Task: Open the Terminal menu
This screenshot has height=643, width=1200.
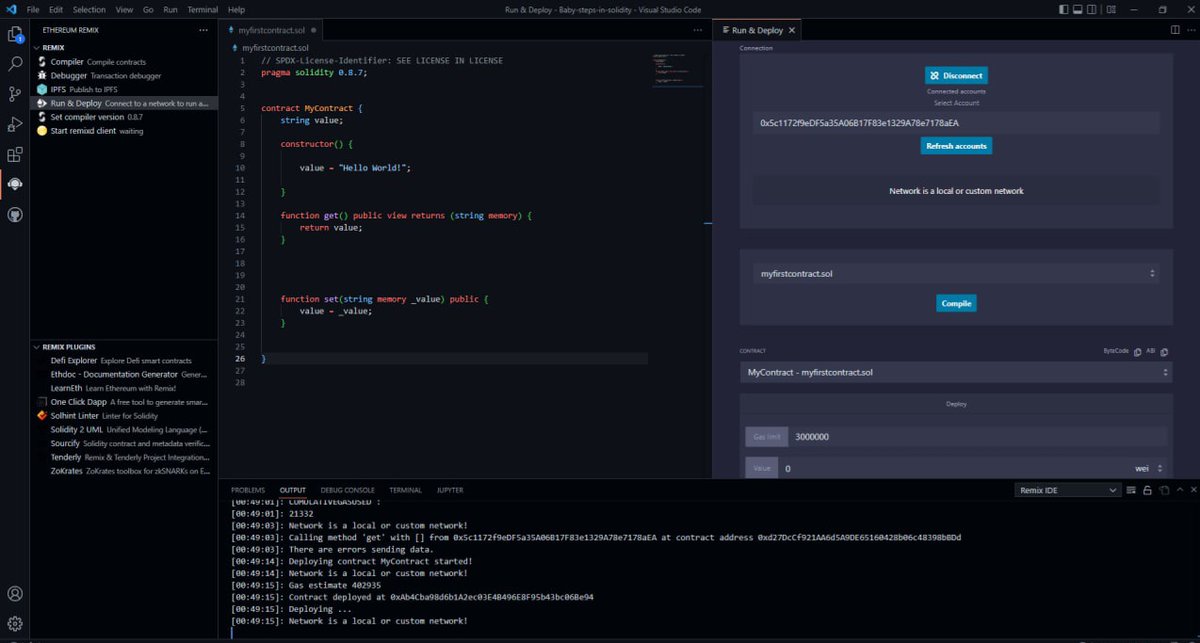Action: [x=203, y=9]
